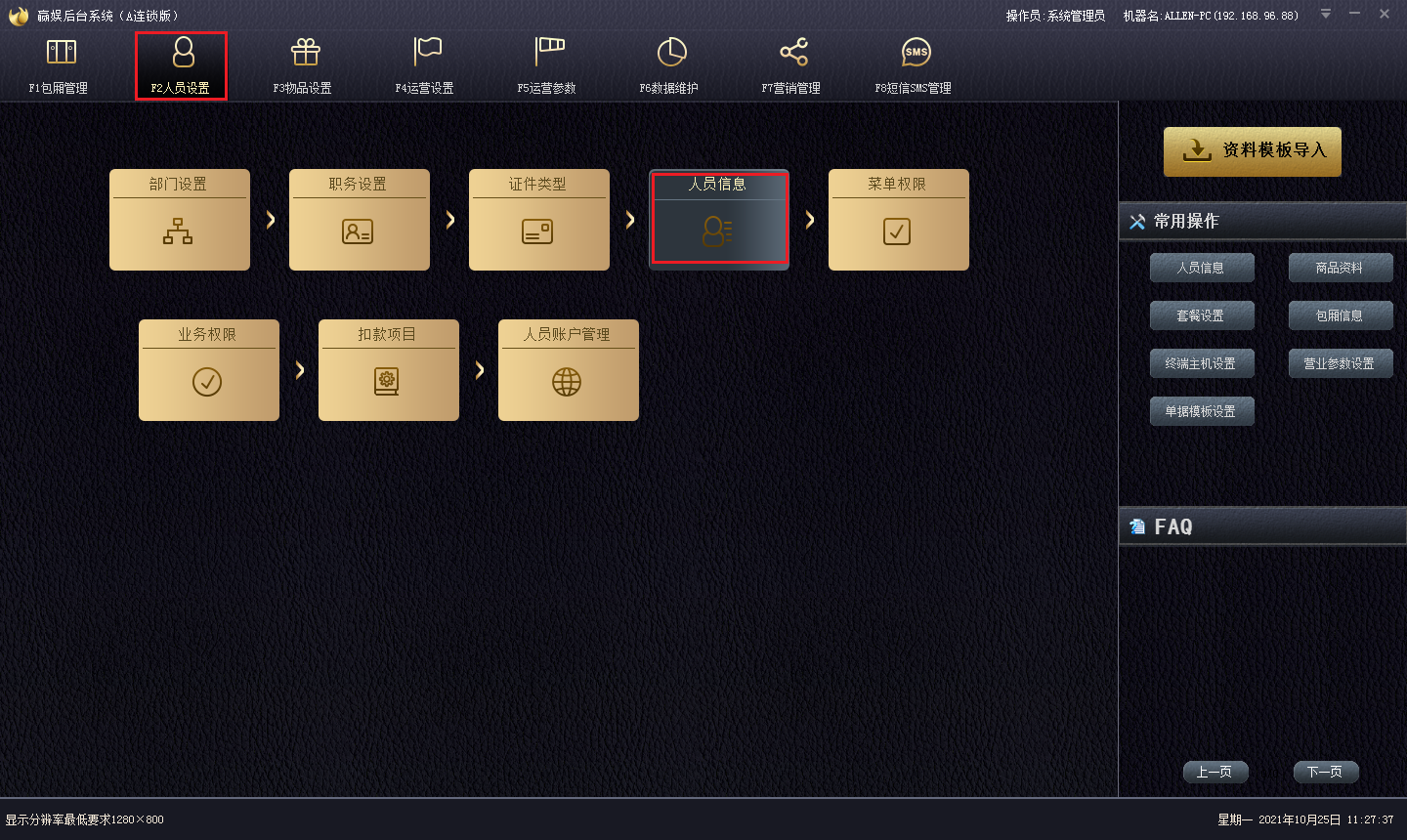Click 商品资料 shortcut button
Viewport: 1407px width, 840px height.
(1341, 268)
